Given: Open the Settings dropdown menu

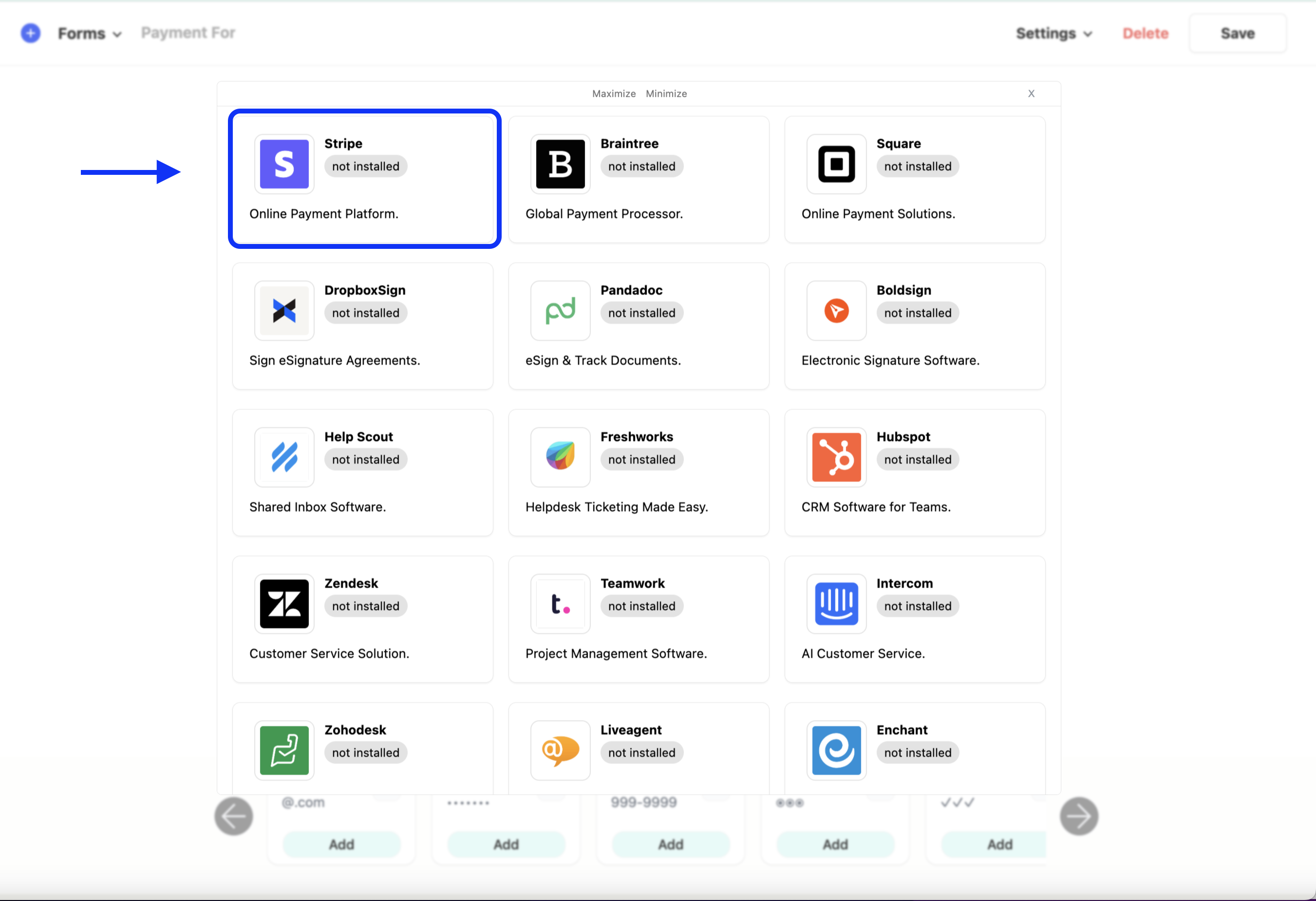Looking at the screenshot, I should (x=1054, y=34).
